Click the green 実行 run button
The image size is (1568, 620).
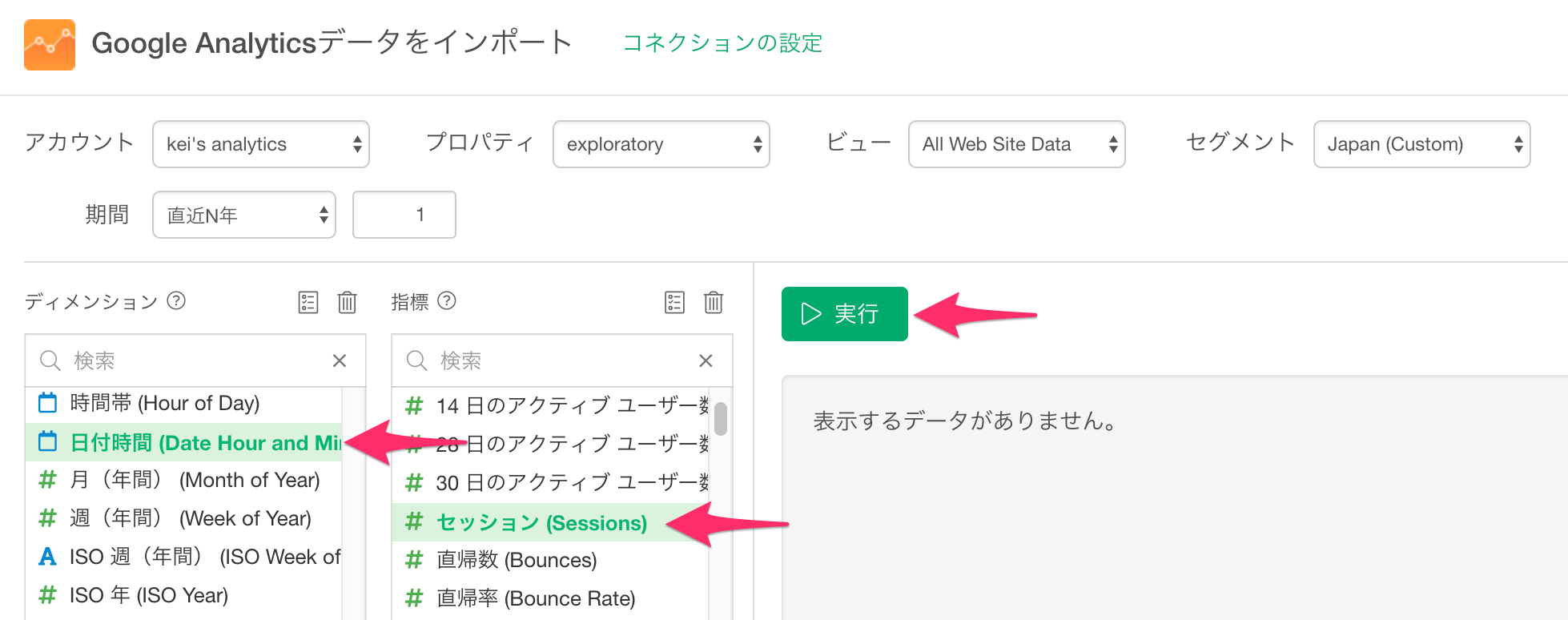pos(845,314)
